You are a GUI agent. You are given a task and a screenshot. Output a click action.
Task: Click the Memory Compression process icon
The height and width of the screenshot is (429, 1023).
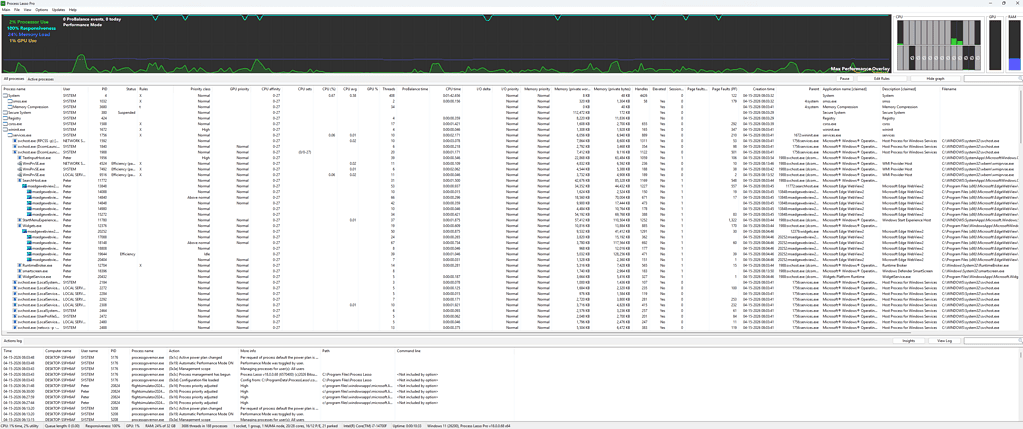tap(10, 106)
